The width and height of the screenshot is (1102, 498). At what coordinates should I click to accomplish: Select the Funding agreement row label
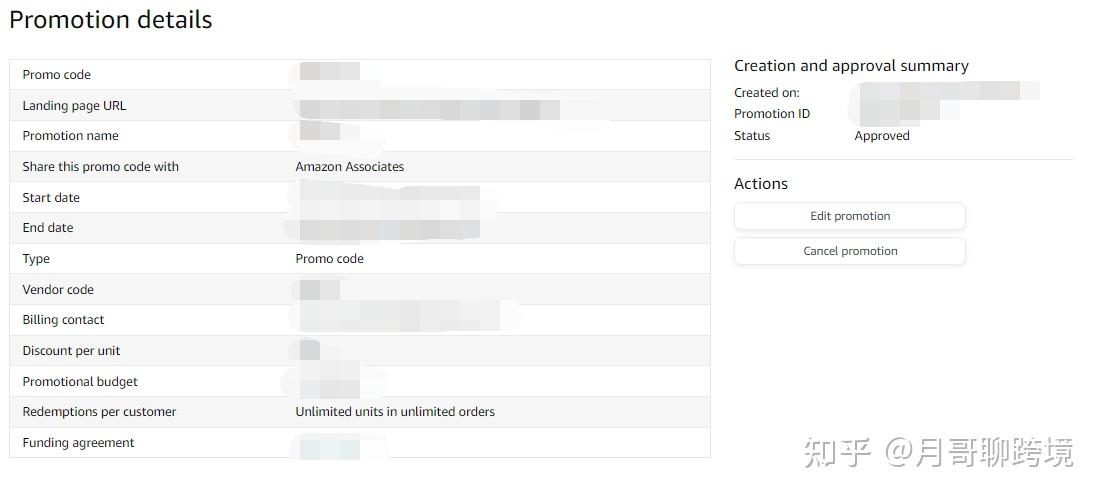click(78, 443)
